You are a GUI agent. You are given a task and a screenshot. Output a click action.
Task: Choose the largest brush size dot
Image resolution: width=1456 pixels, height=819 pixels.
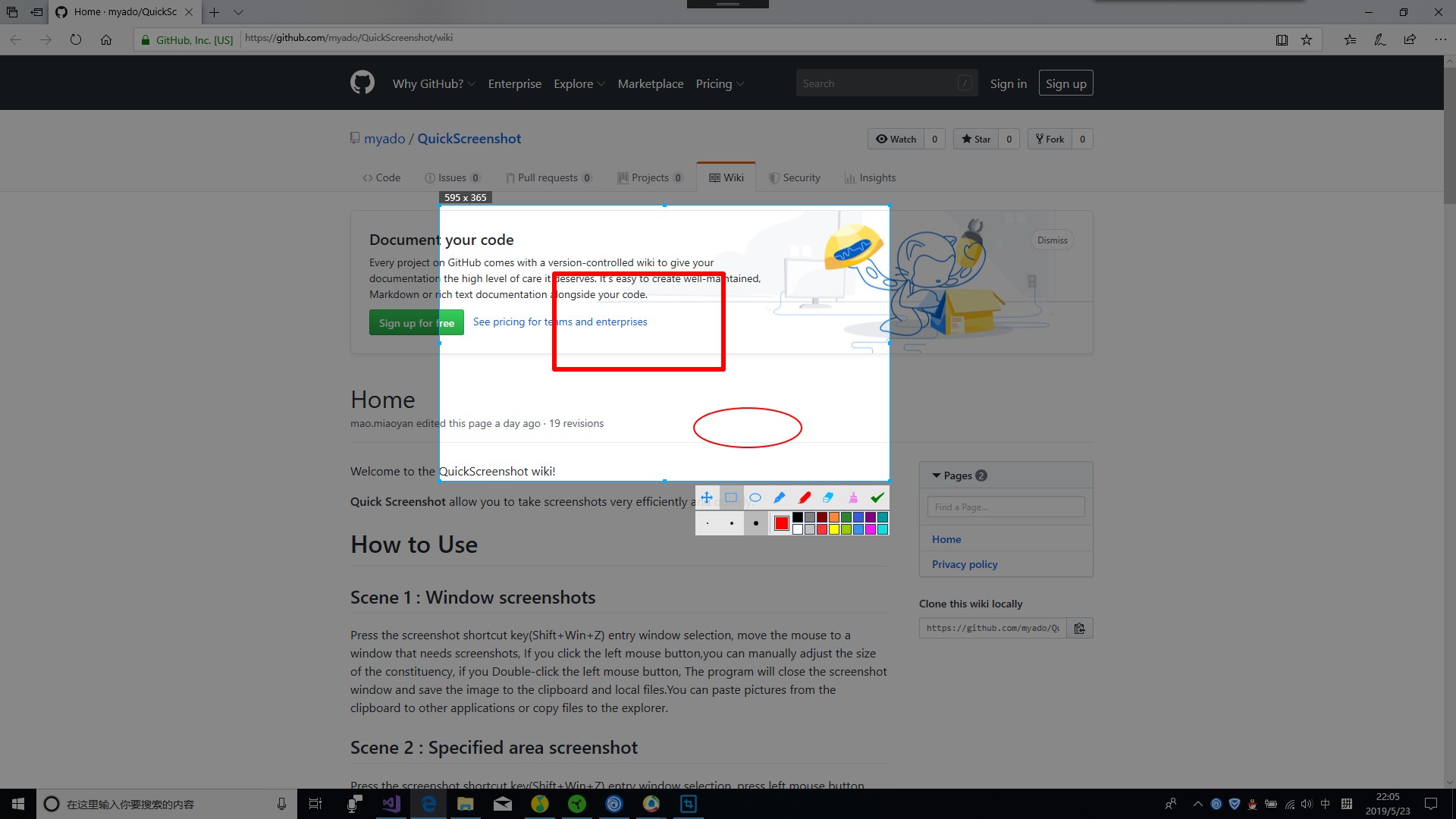coord(756,523)
